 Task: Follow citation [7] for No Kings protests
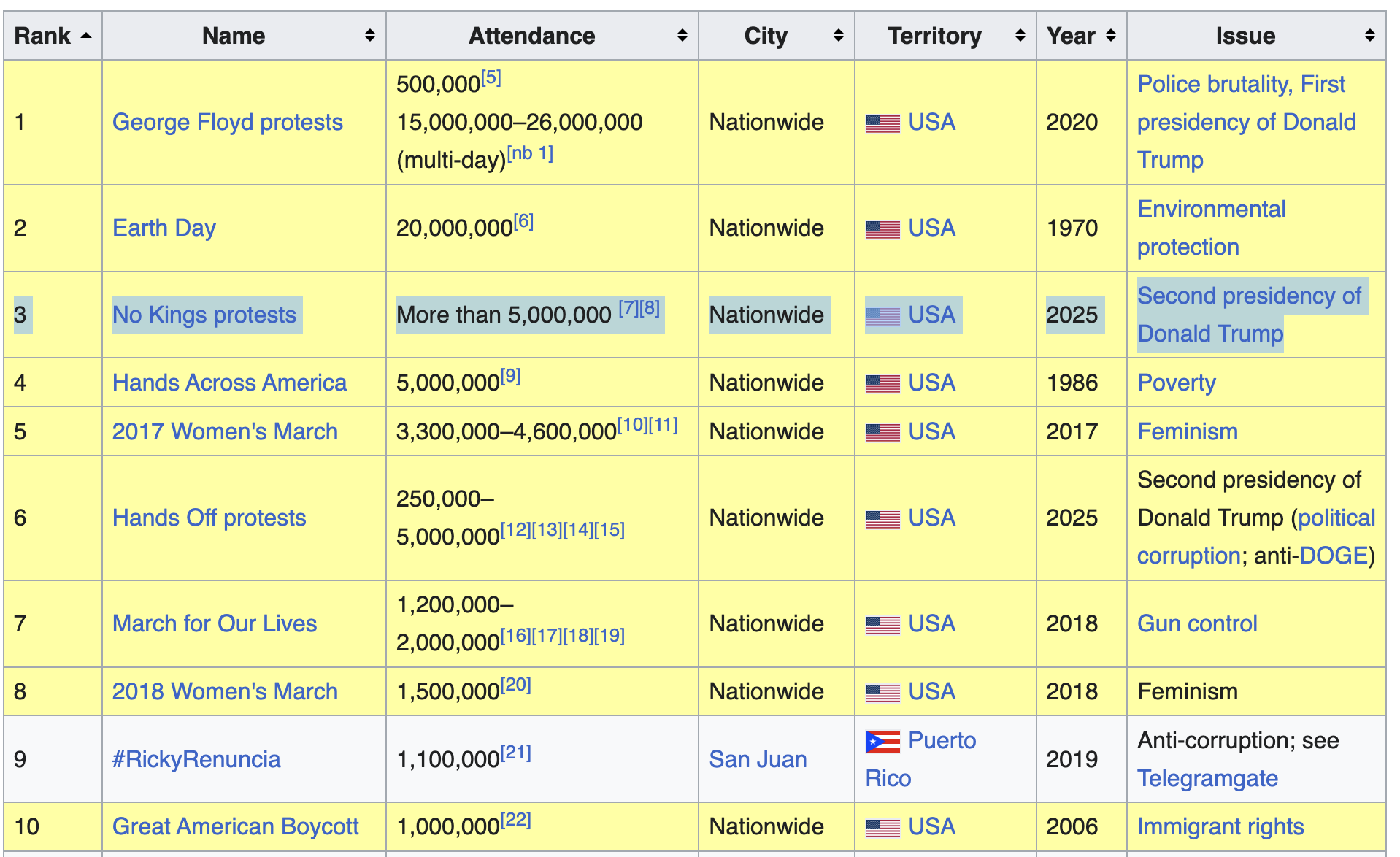click(x=628, y=308)
